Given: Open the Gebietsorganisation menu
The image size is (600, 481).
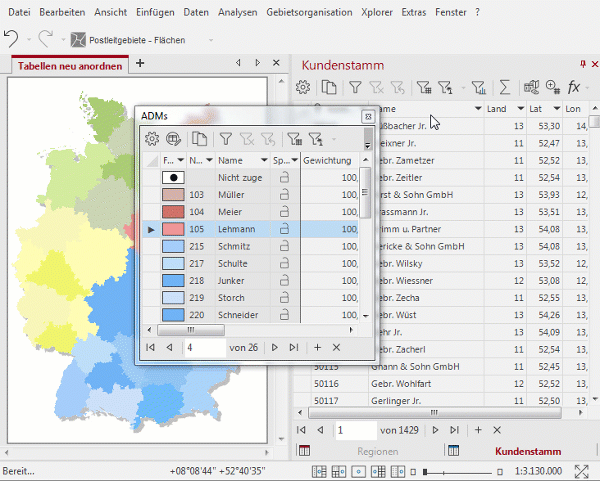Looking at the screenshot, I should 309,12.
